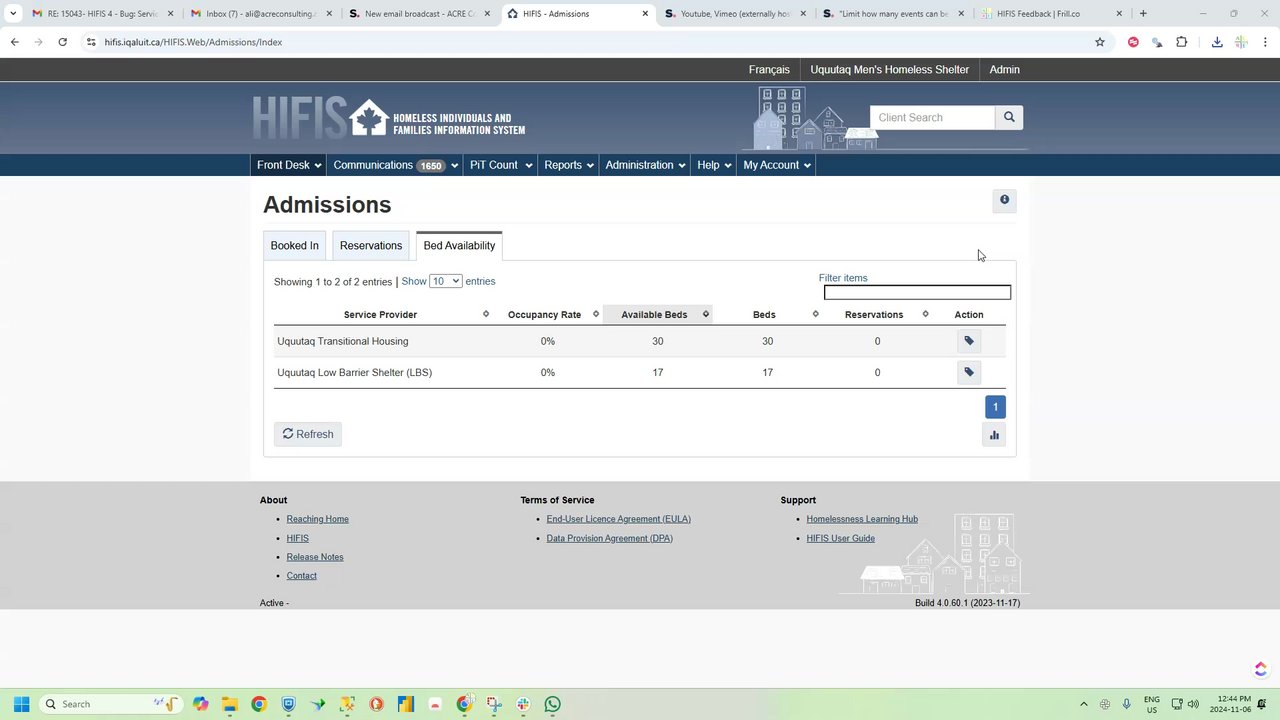Sort table by Occupancy Rate column

pos(549,315)
